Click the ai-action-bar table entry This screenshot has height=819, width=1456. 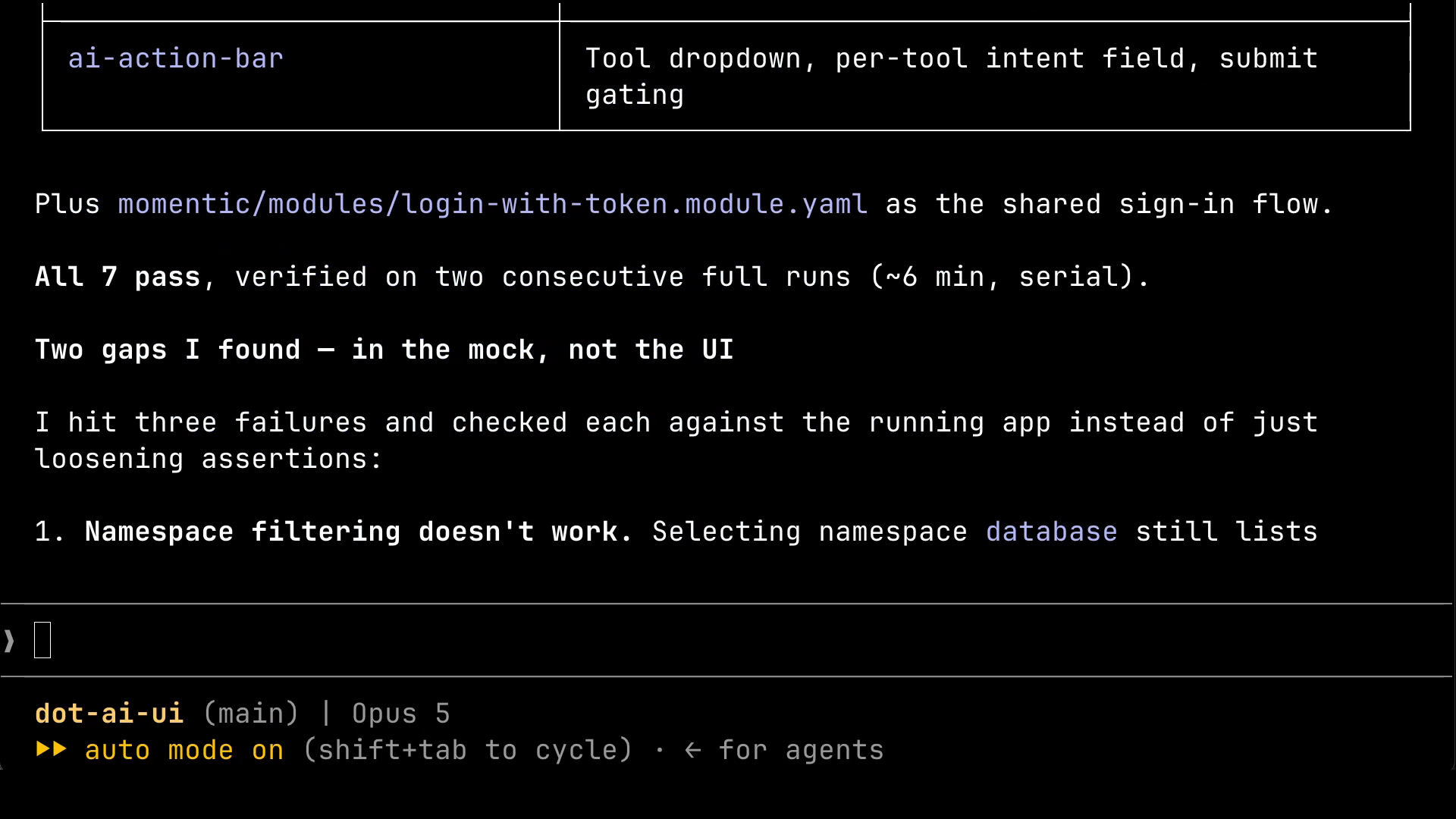pos(176,58)
